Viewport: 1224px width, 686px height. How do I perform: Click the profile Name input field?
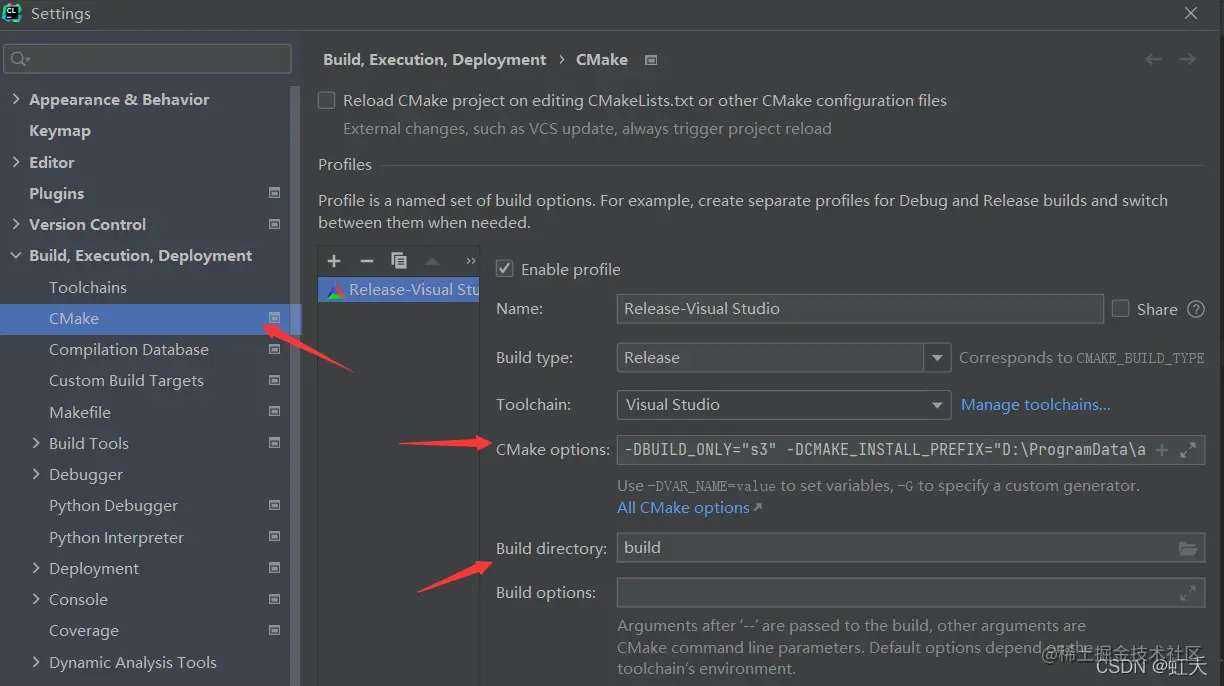click(860, 308)
